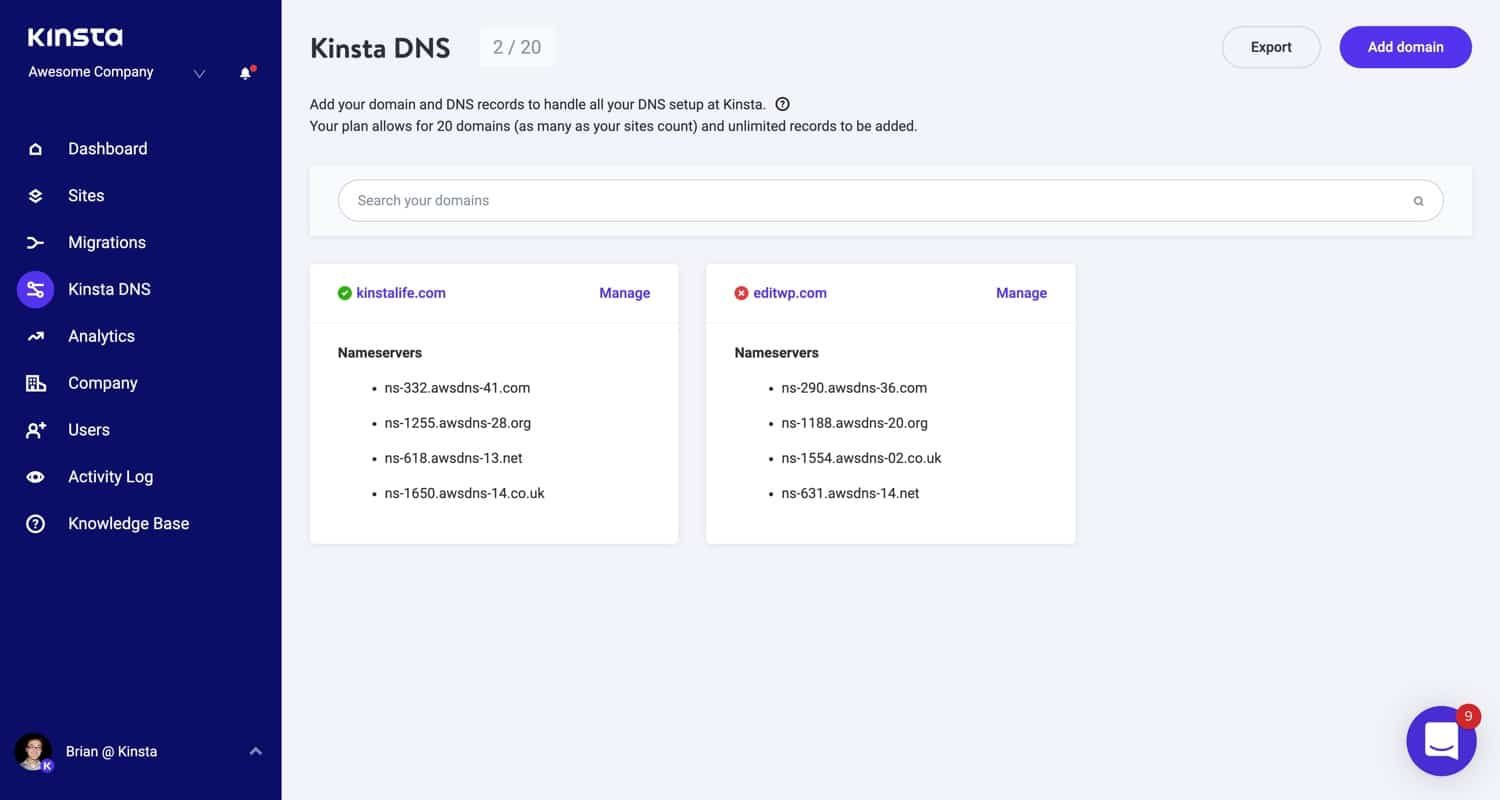Open Users menu item
The height and width of the screenshot is (800, 1500).
click(x=89, y=430)
